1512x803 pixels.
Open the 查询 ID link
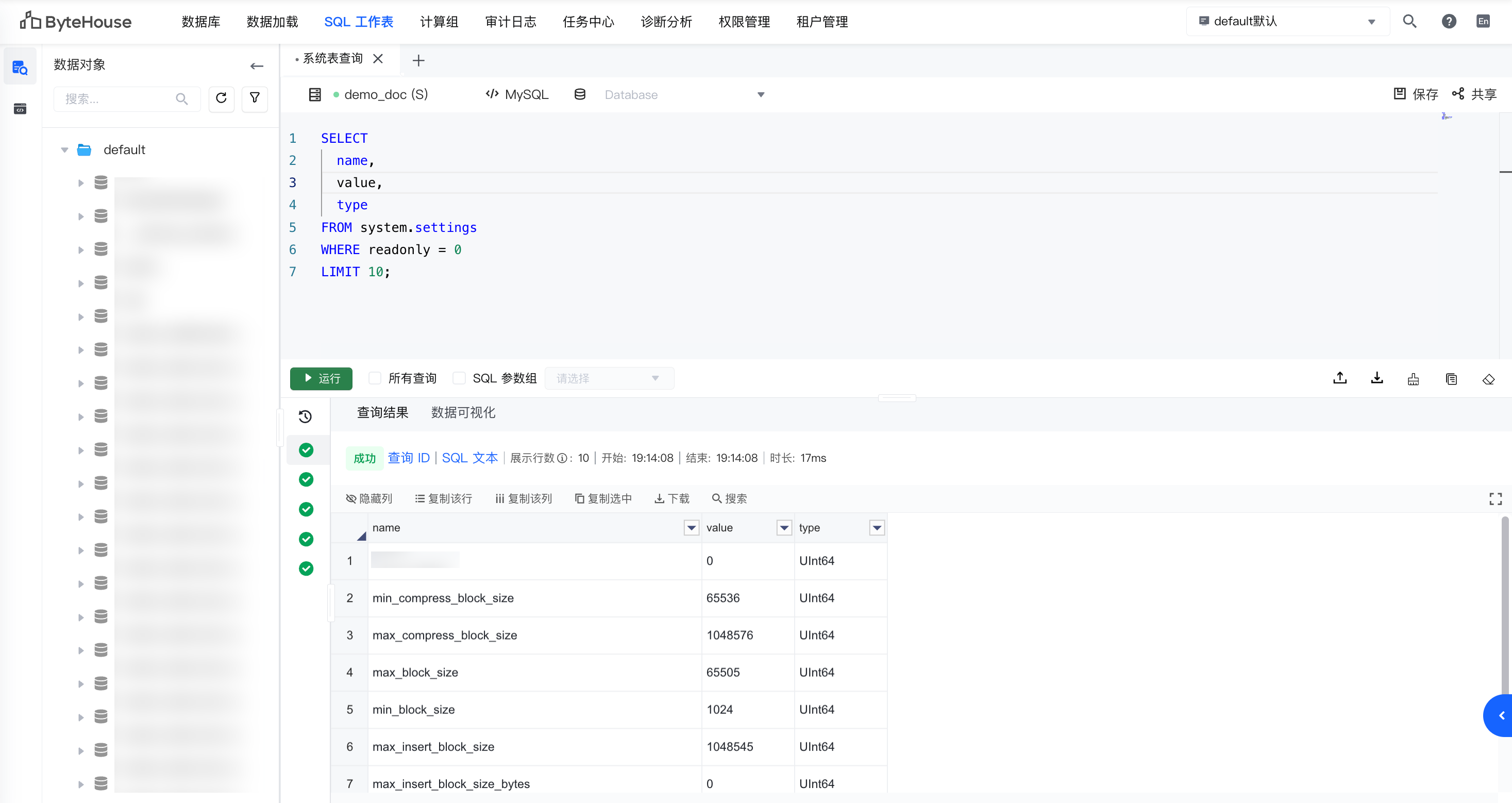(x=409, y=458)
